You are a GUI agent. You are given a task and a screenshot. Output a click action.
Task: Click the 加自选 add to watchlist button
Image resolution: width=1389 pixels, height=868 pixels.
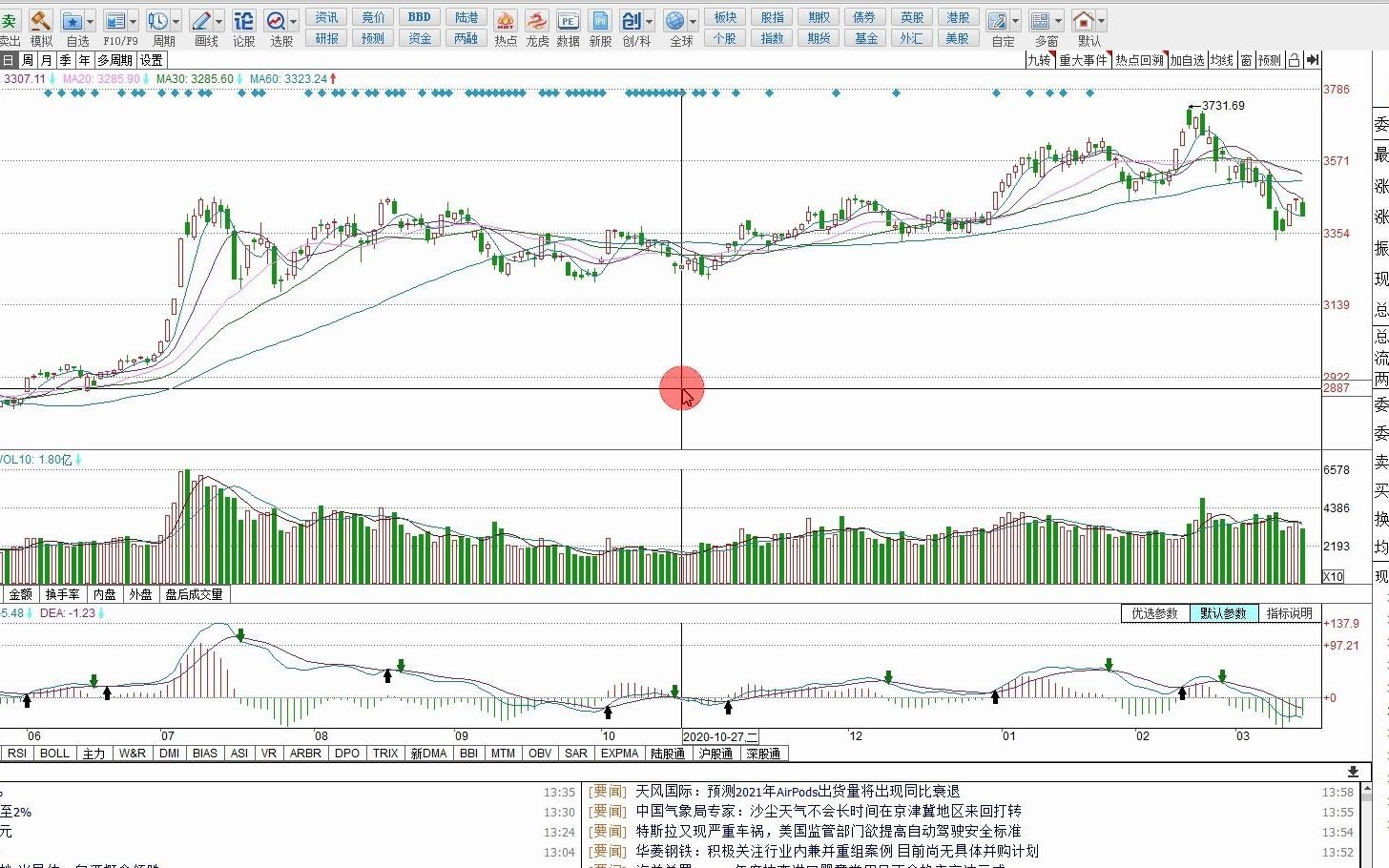coord(1188,60)
